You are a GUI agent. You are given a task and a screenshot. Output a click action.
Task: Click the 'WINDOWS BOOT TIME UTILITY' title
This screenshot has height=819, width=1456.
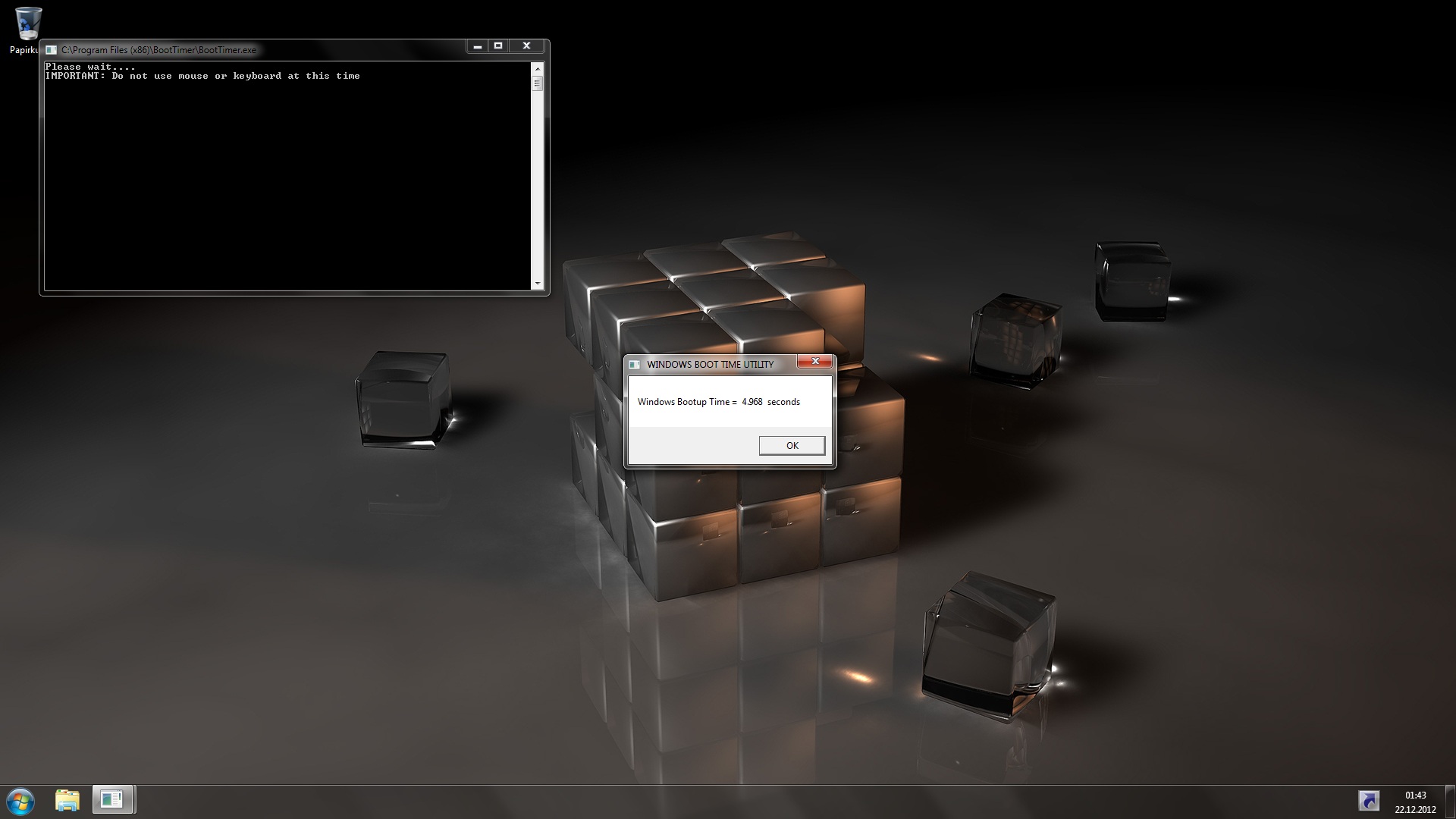click(x=711, y=365)
